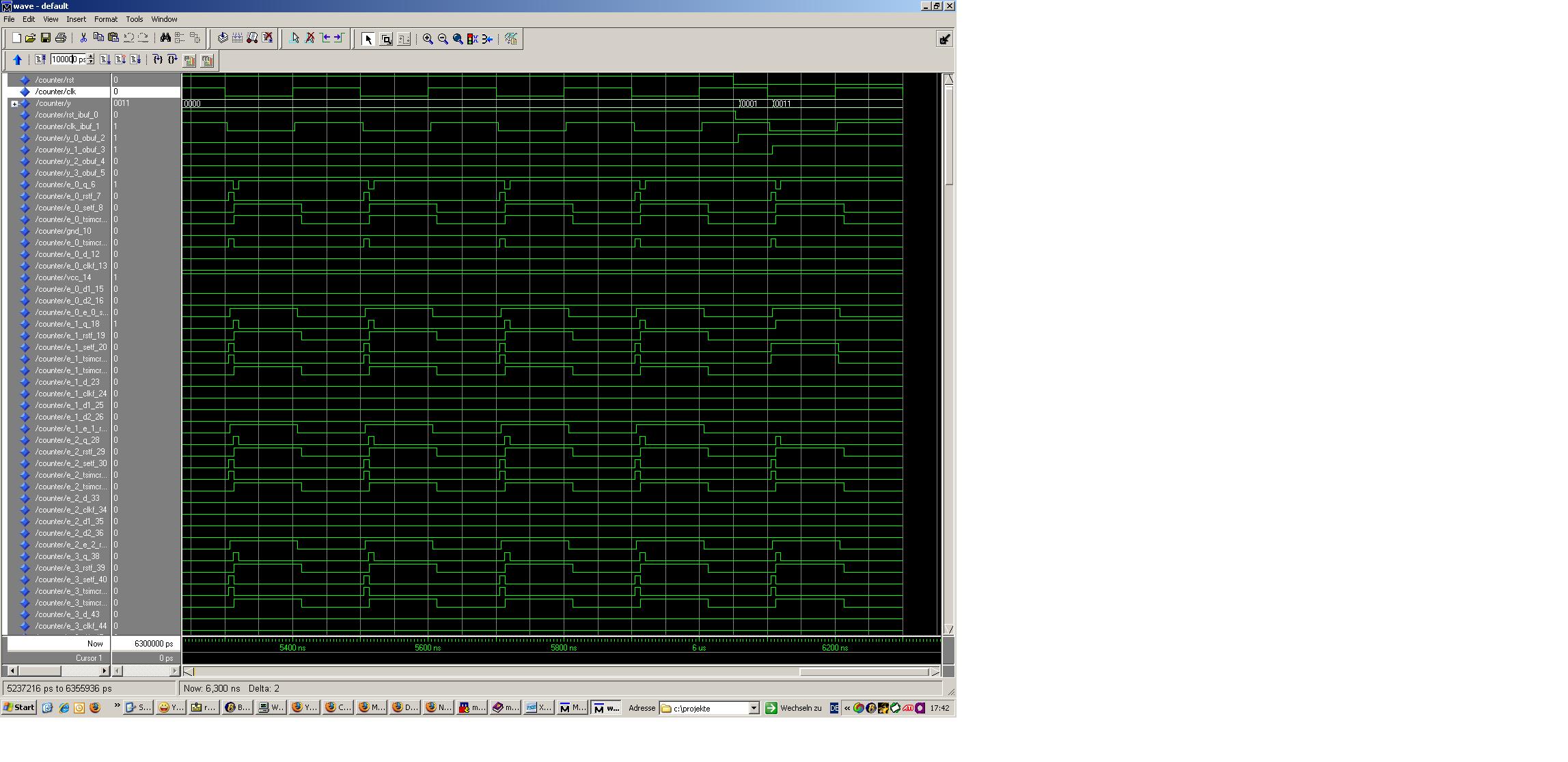Open the Windows Start menu

[x=19, y=708]
